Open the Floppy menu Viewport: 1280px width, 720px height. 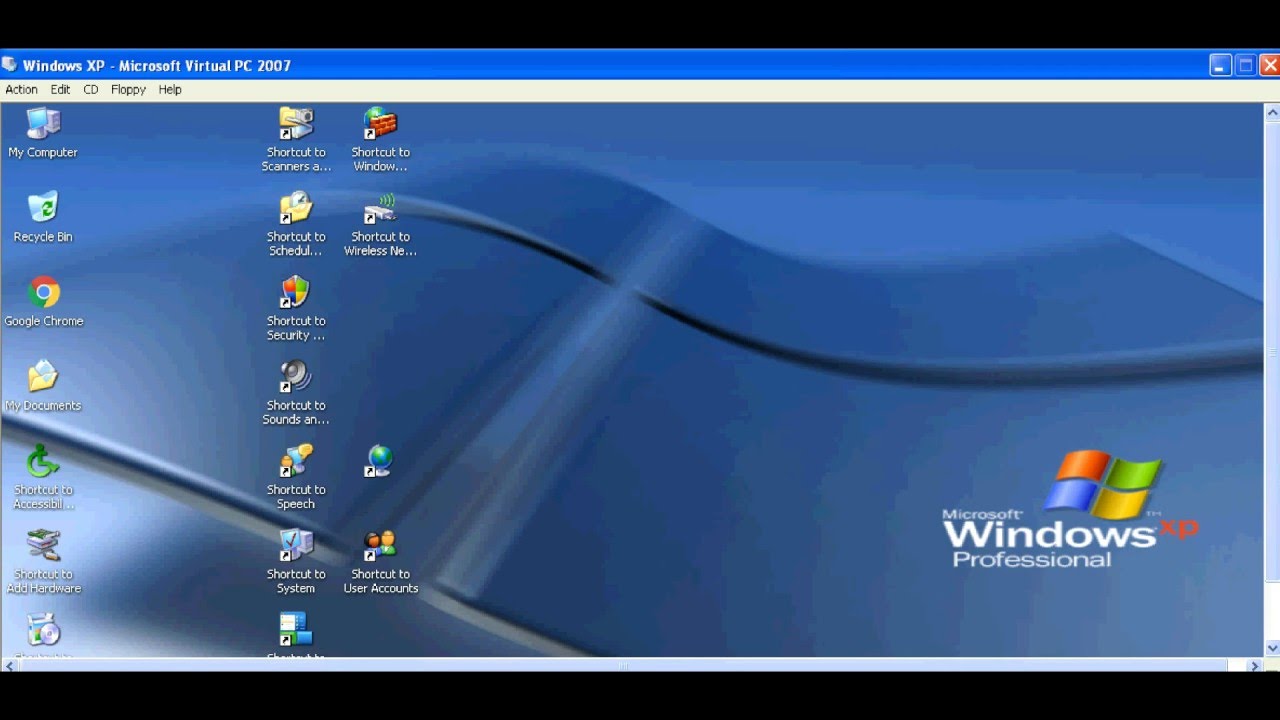pos(128,90)
